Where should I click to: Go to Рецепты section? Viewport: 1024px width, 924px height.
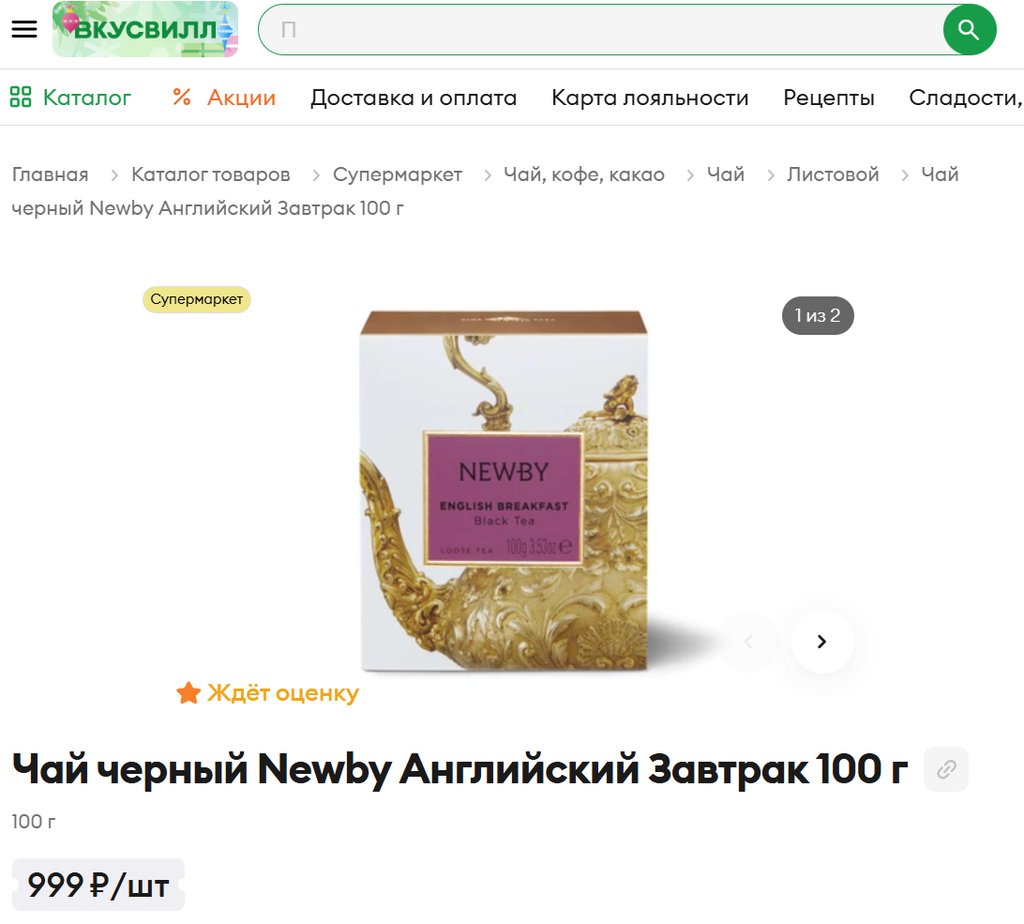coord(829,97)
